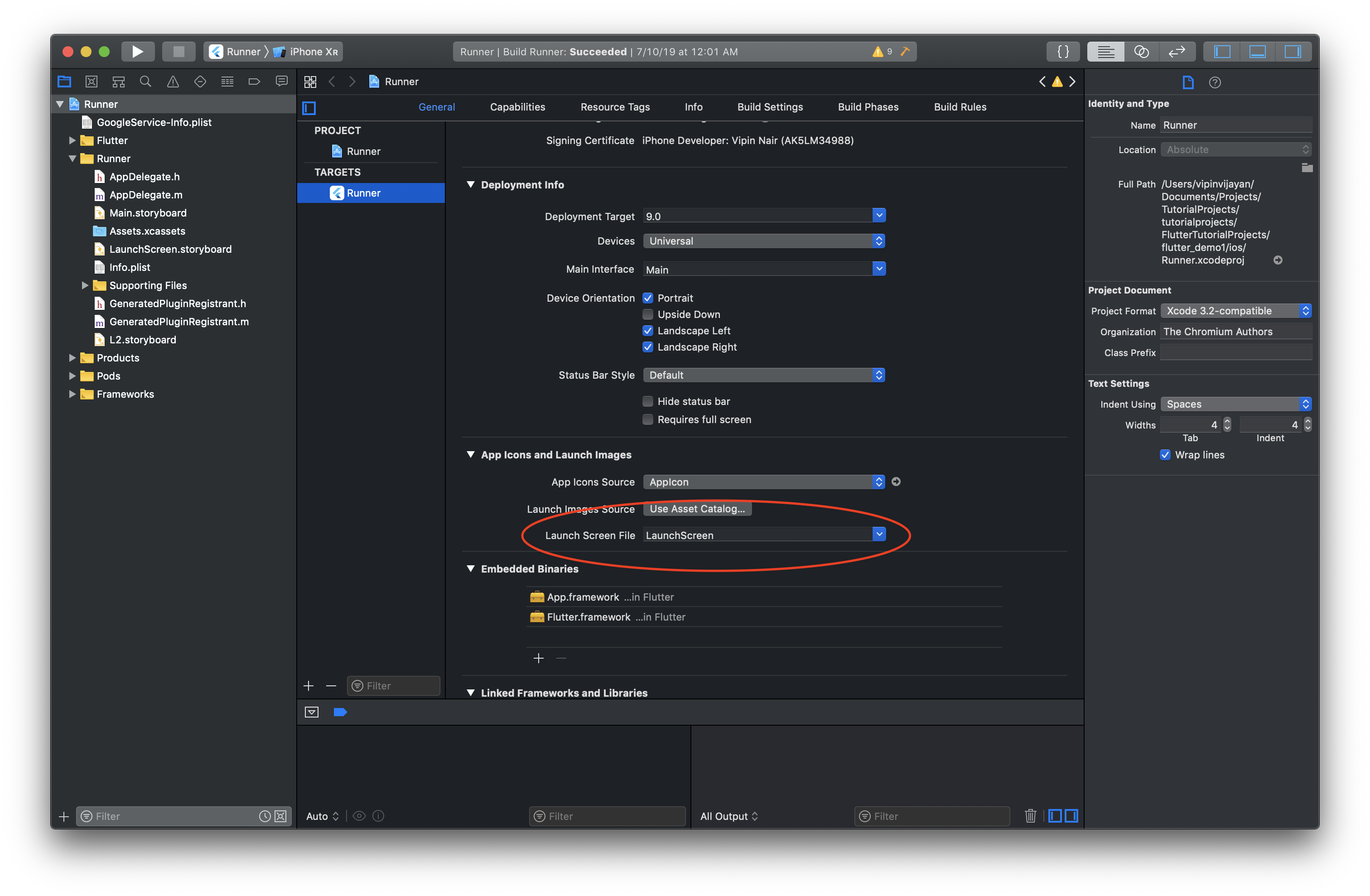Open the Symbol navigator
Viewport: 1370px width, 896px height.
[119, 82]
